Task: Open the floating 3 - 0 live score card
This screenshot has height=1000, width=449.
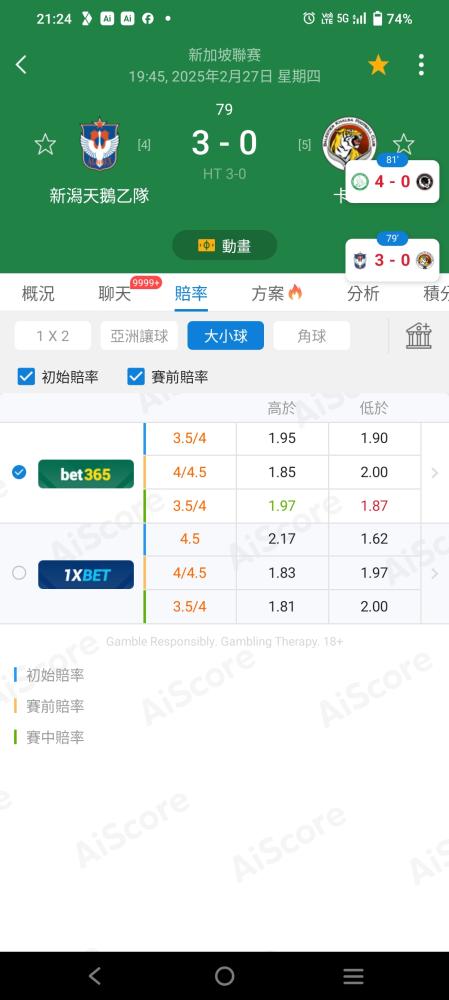Action: tap(392, 260)
